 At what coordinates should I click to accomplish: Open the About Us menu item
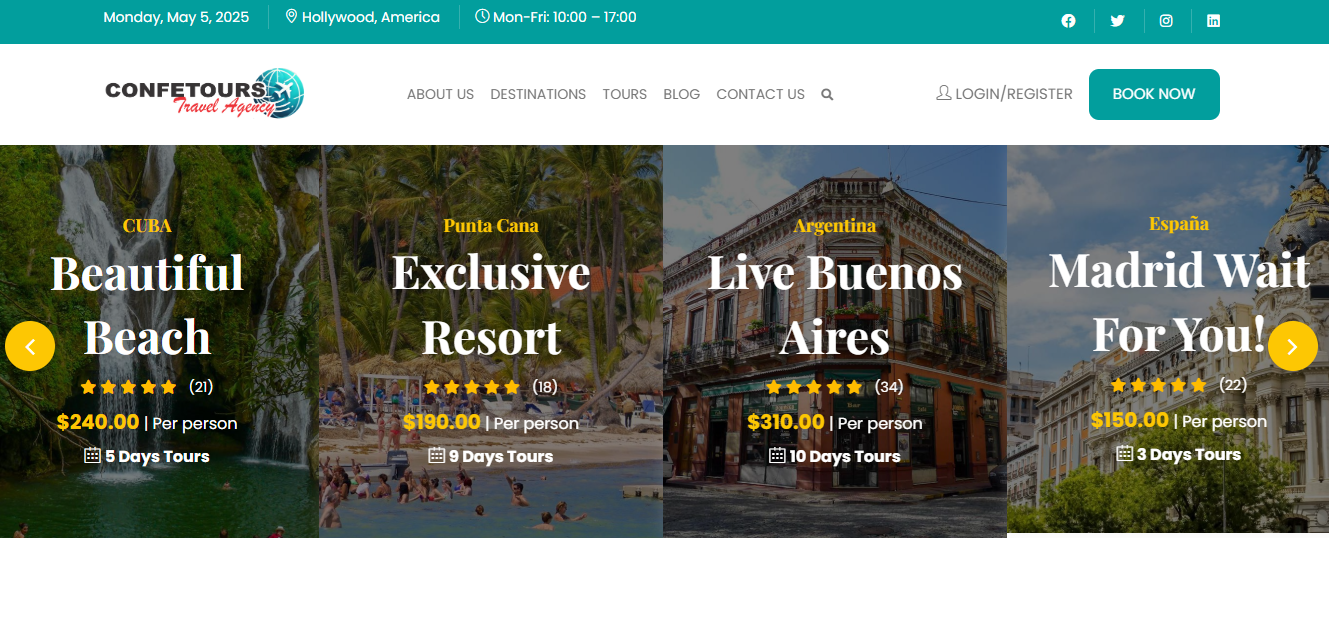[x=440, y=94]
